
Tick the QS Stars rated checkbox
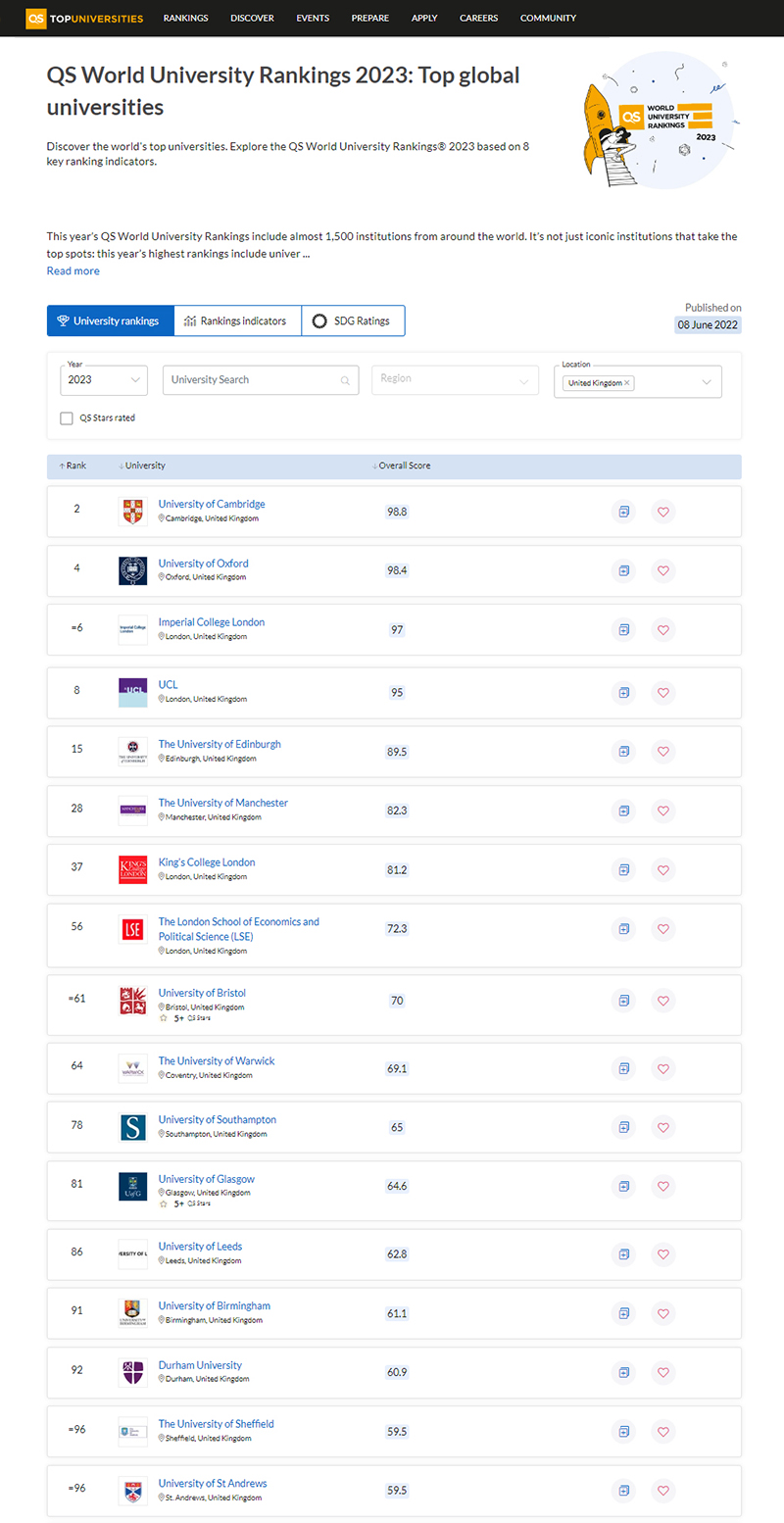pyautogui.click(x=67, y=418)
